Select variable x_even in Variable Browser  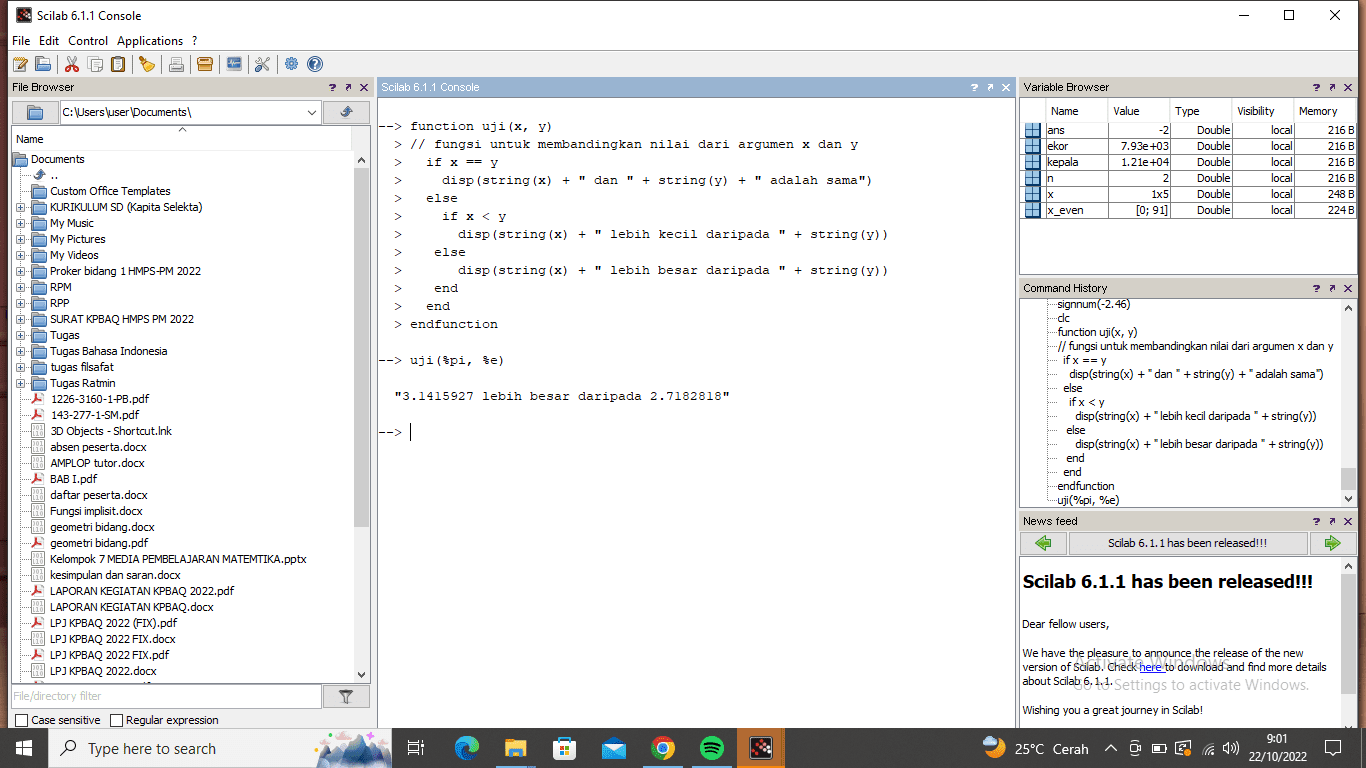(1189, 210)
